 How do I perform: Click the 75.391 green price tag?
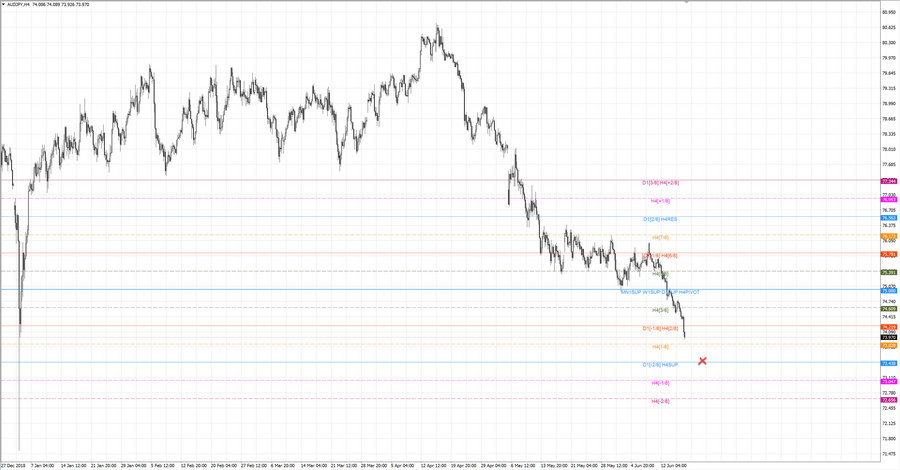[889, 273]
